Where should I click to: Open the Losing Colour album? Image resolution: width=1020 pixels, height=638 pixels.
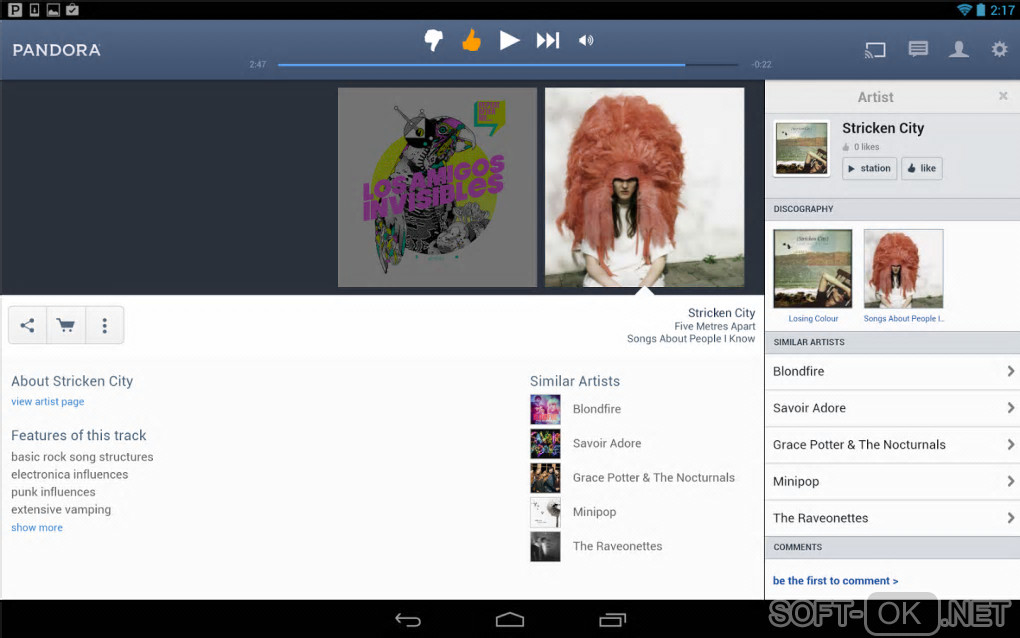pyautogui.click(x=812, y=268)
